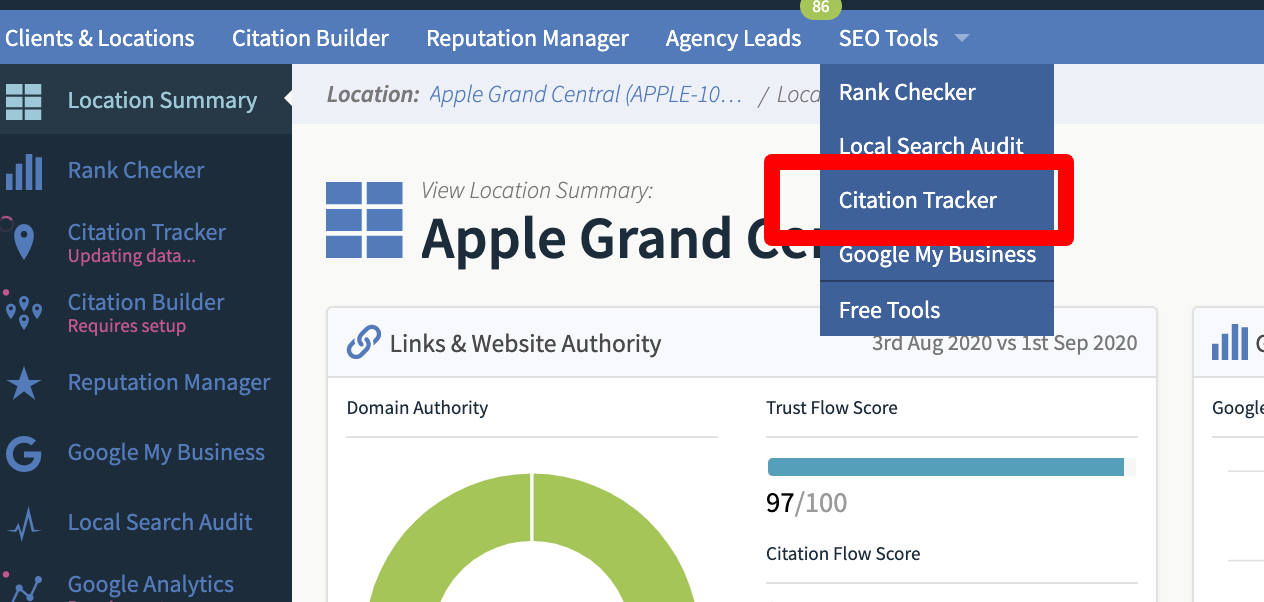Go to Location Summary in sidebar
Viewport: 1264px width, 602px height.
(x=162, y=101)
